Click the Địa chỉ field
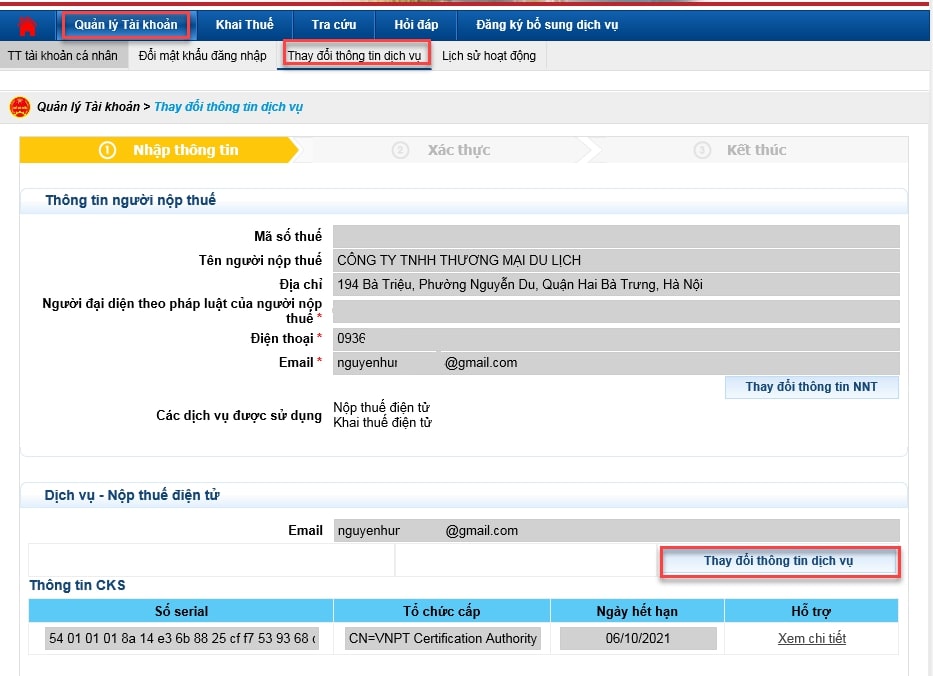Image resolution: width=933 pixels, height=676 pixels. pyautogui.click(x=616, y=284)
